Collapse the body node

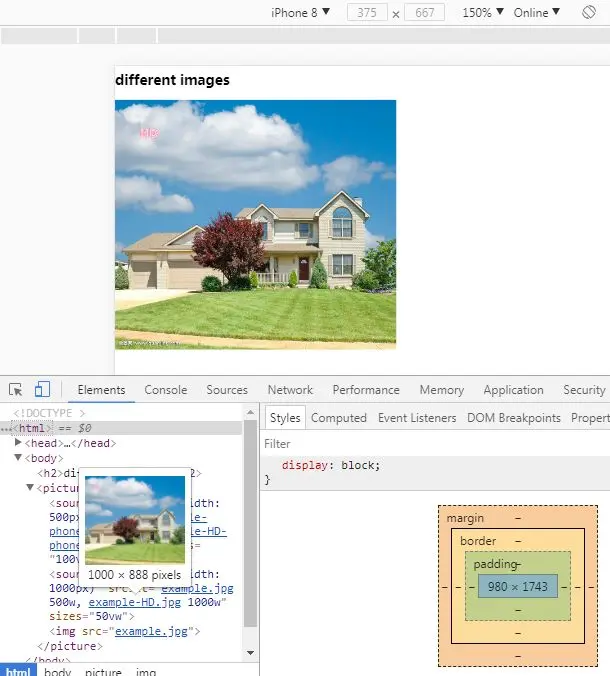coord(18,457)
